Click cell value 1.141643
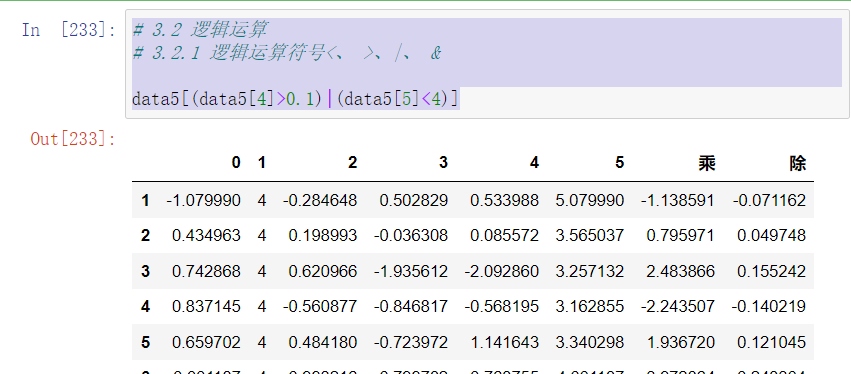 (x=505, y=343)
